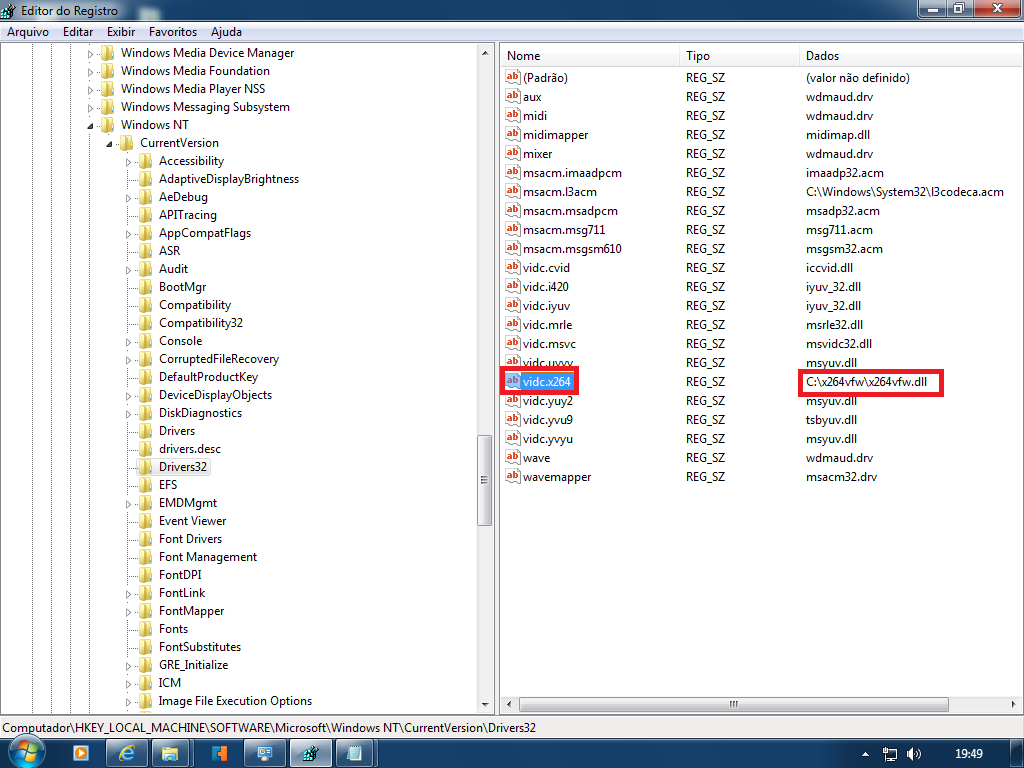Click the string icon of wavemapper
The height and width of the screenshot is (768, 1024).
513,476
